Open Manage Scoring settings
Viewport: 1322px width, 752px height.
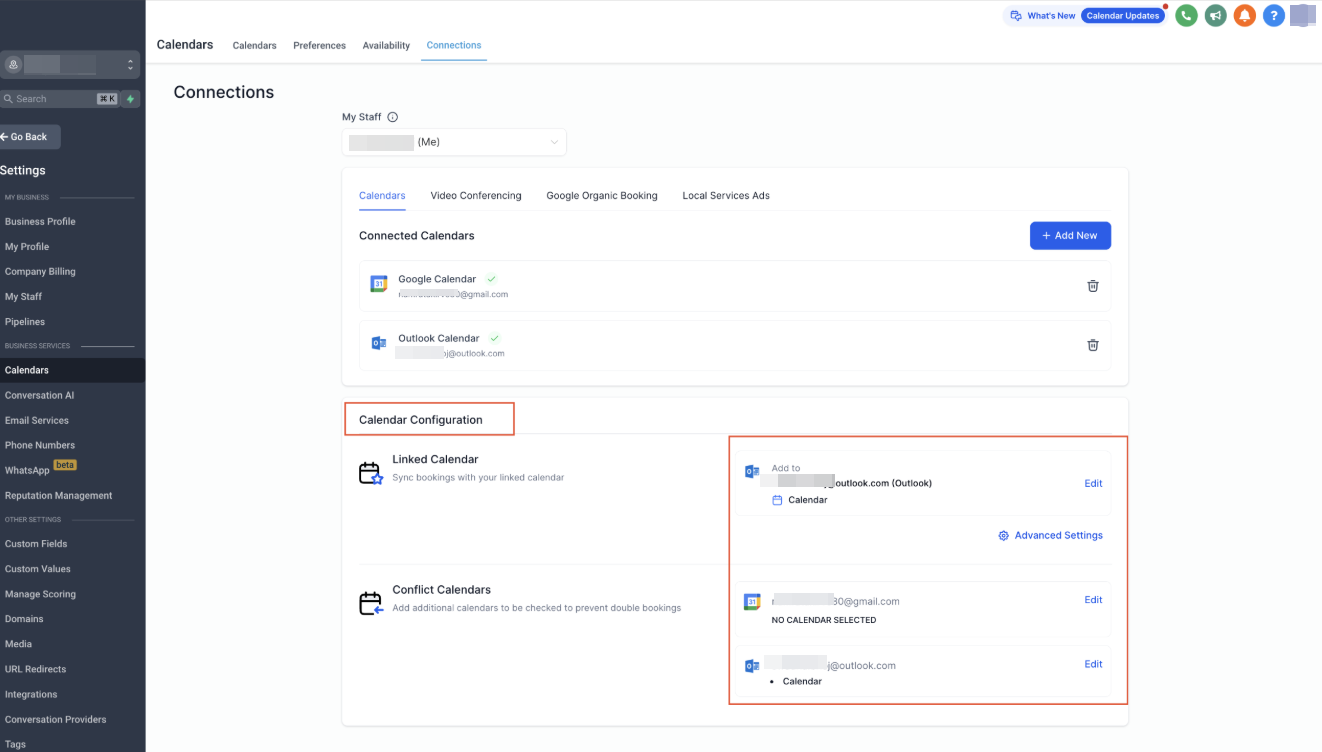pos(40,594)
